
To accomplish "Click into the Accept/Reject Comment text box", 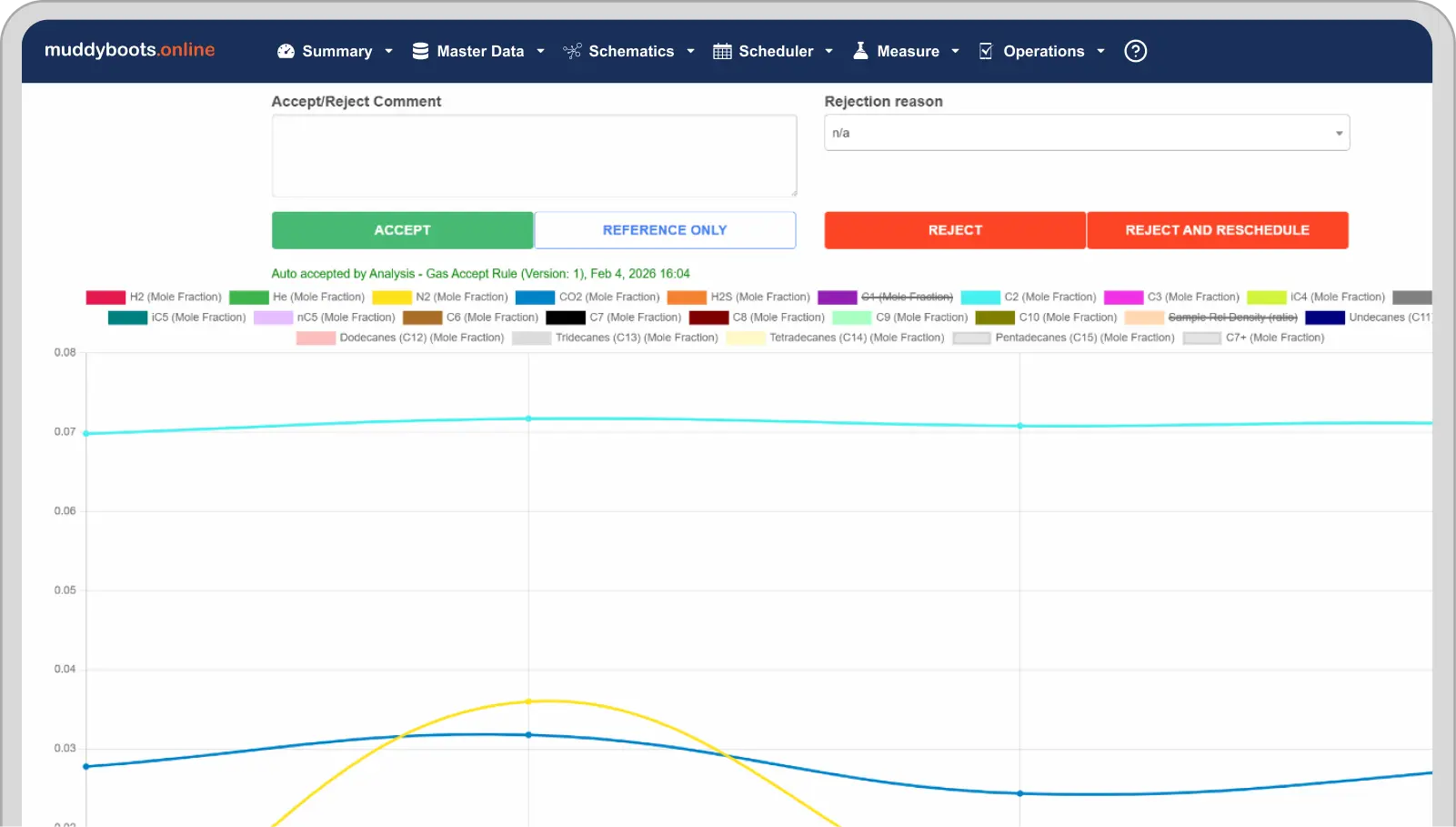I will pos(534,156).
